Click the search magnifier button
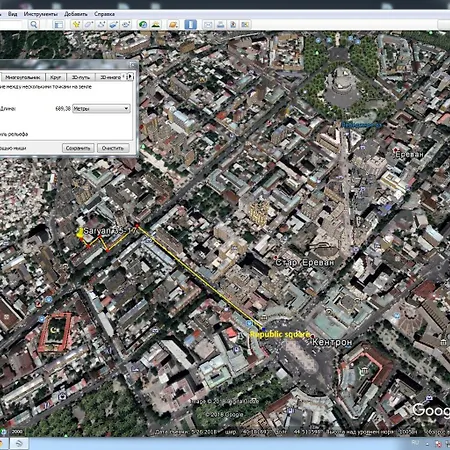The height and width of the screenshot is (450, 450). click(34, 24)
